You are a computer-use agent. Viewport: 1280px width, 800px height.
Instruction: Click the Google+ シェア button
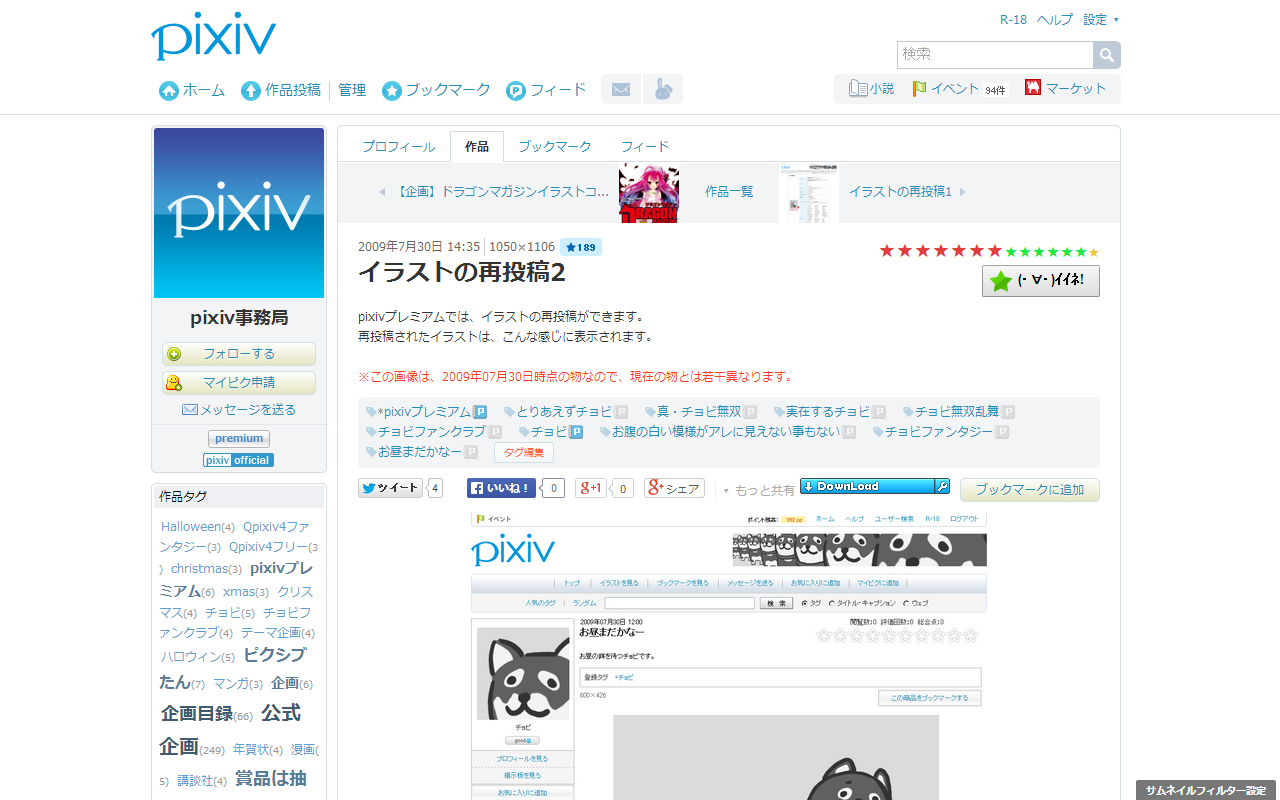(674, 488)
